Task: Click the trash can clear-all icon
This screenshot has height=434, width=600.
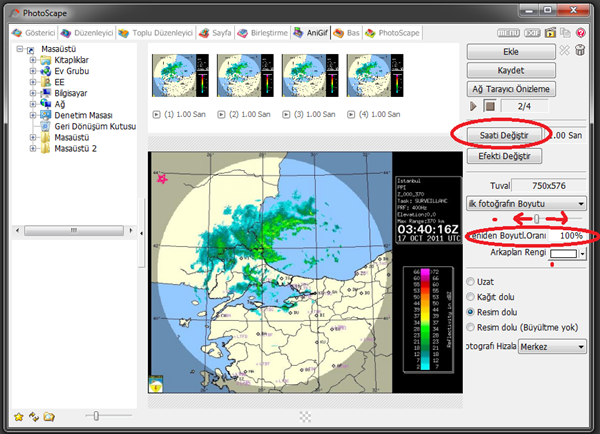Action: pos(579,51)
